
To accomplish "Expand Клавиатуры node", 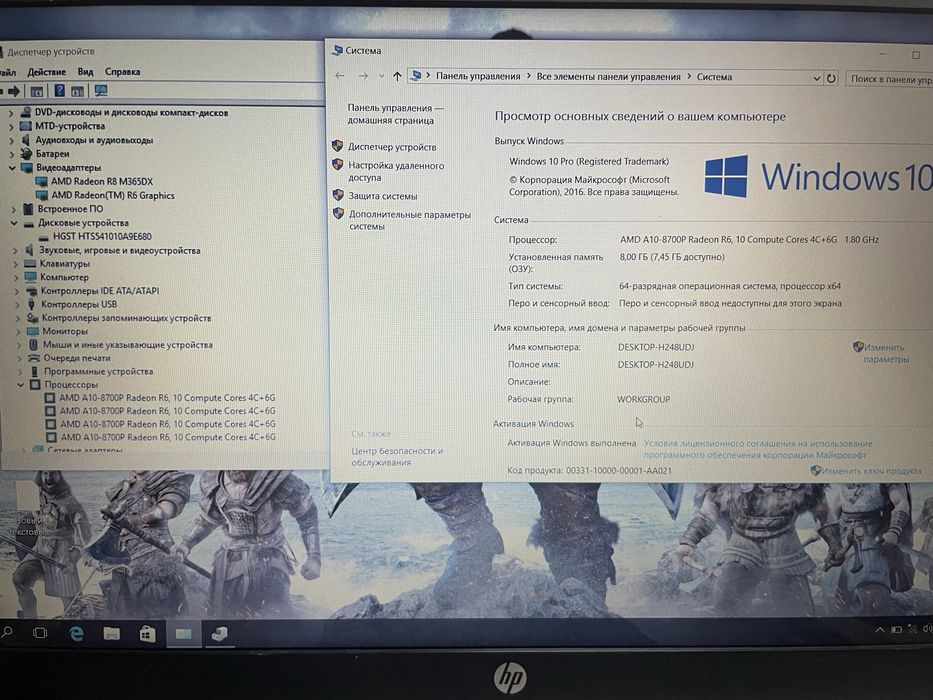I will (15, 264).
